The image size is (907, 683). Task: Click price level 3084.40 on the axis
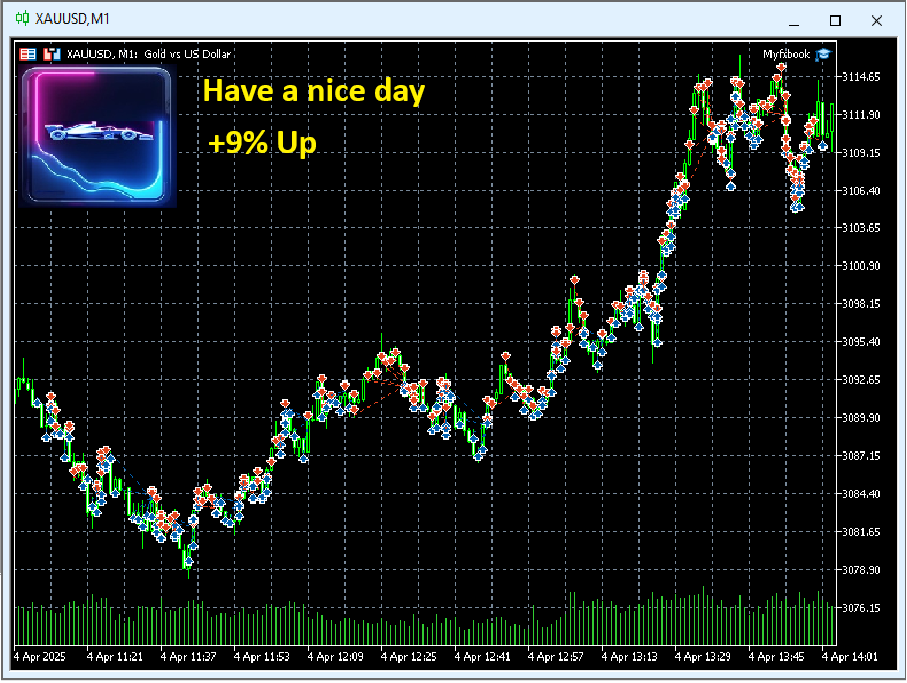point(861,494)
